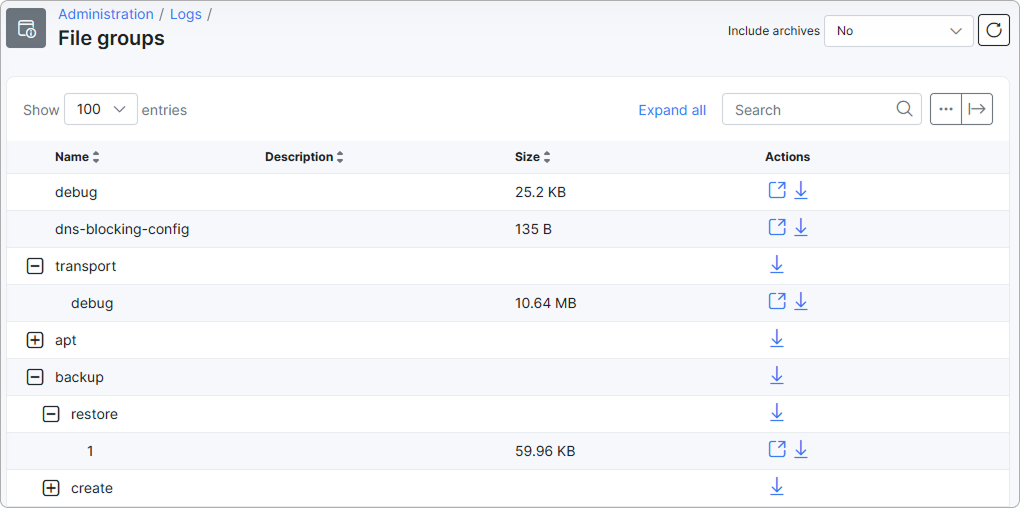Select the backup row name
This screenshot has height=508, width=1020.
[79, 377]
